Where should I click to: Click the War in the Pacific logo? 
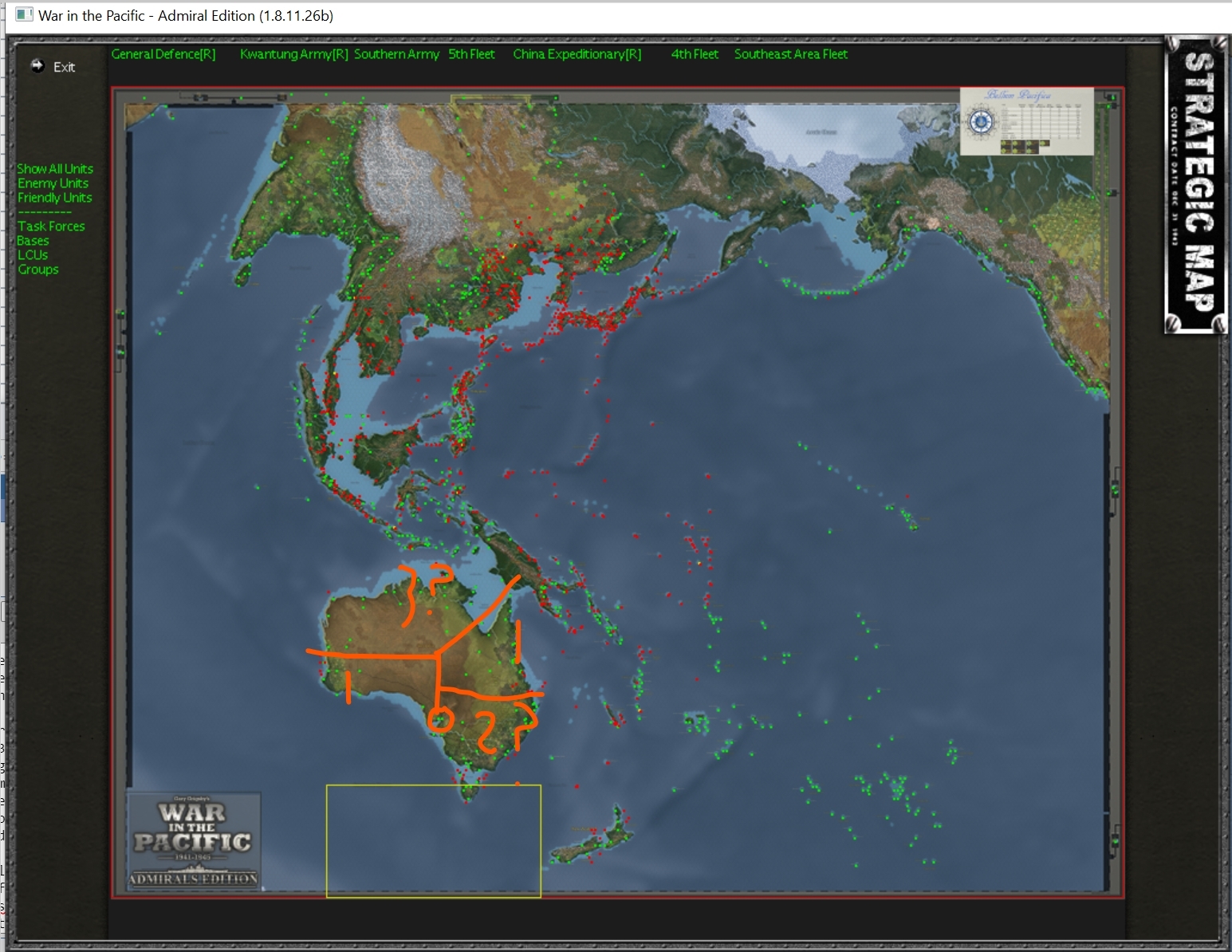(x=194, y=840)
